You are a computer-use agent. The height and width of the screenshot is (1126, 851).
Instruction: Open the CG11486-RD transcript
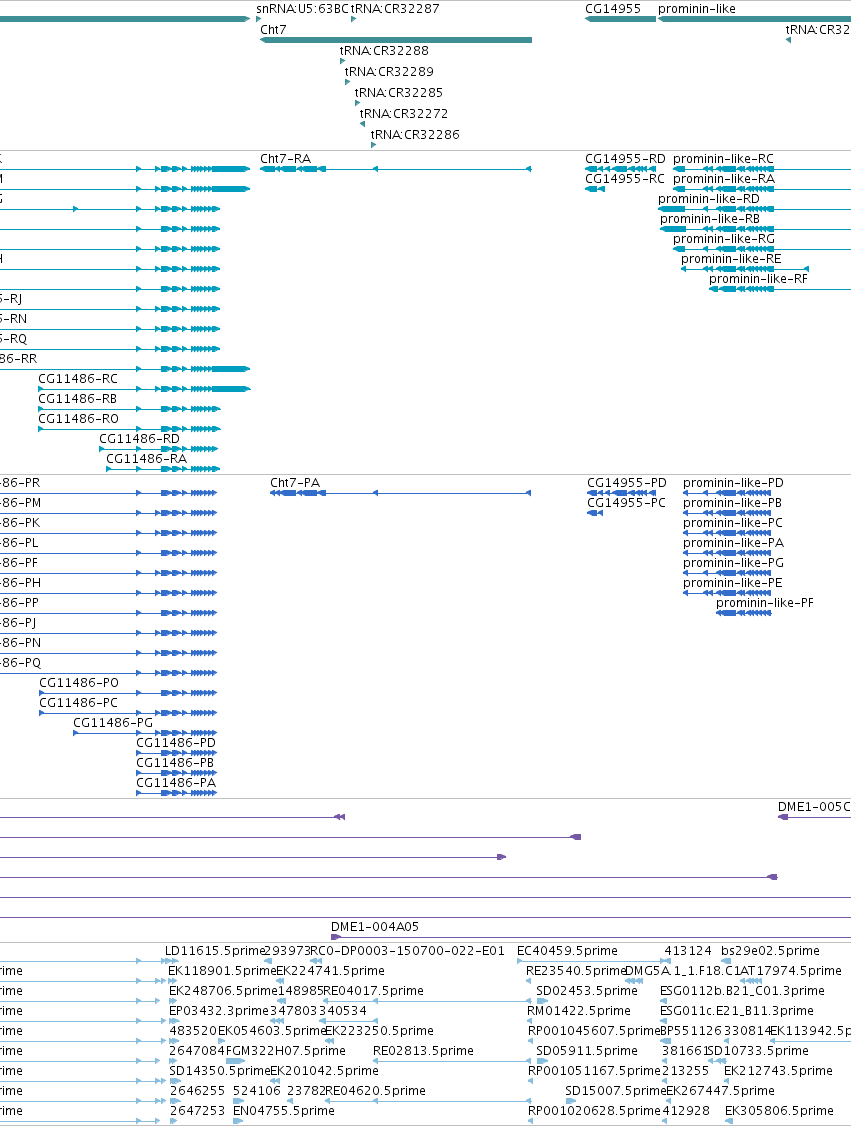click(x=159, y=450)
